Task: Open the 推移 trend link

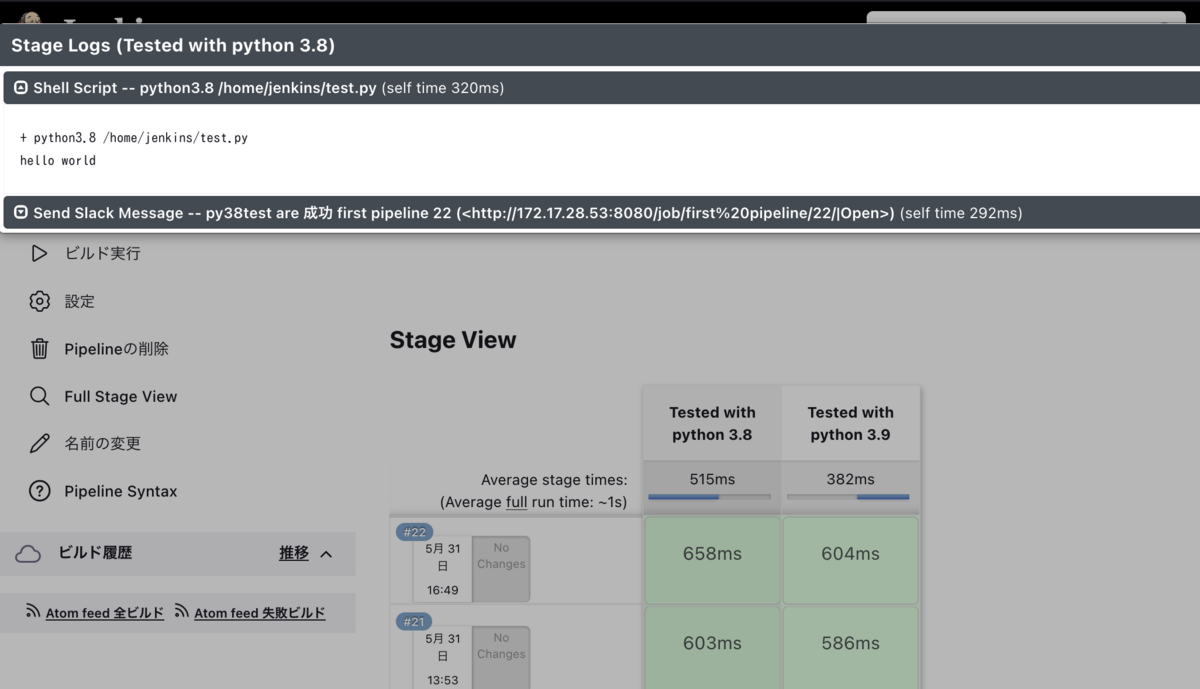Action: tap(294, 553)
